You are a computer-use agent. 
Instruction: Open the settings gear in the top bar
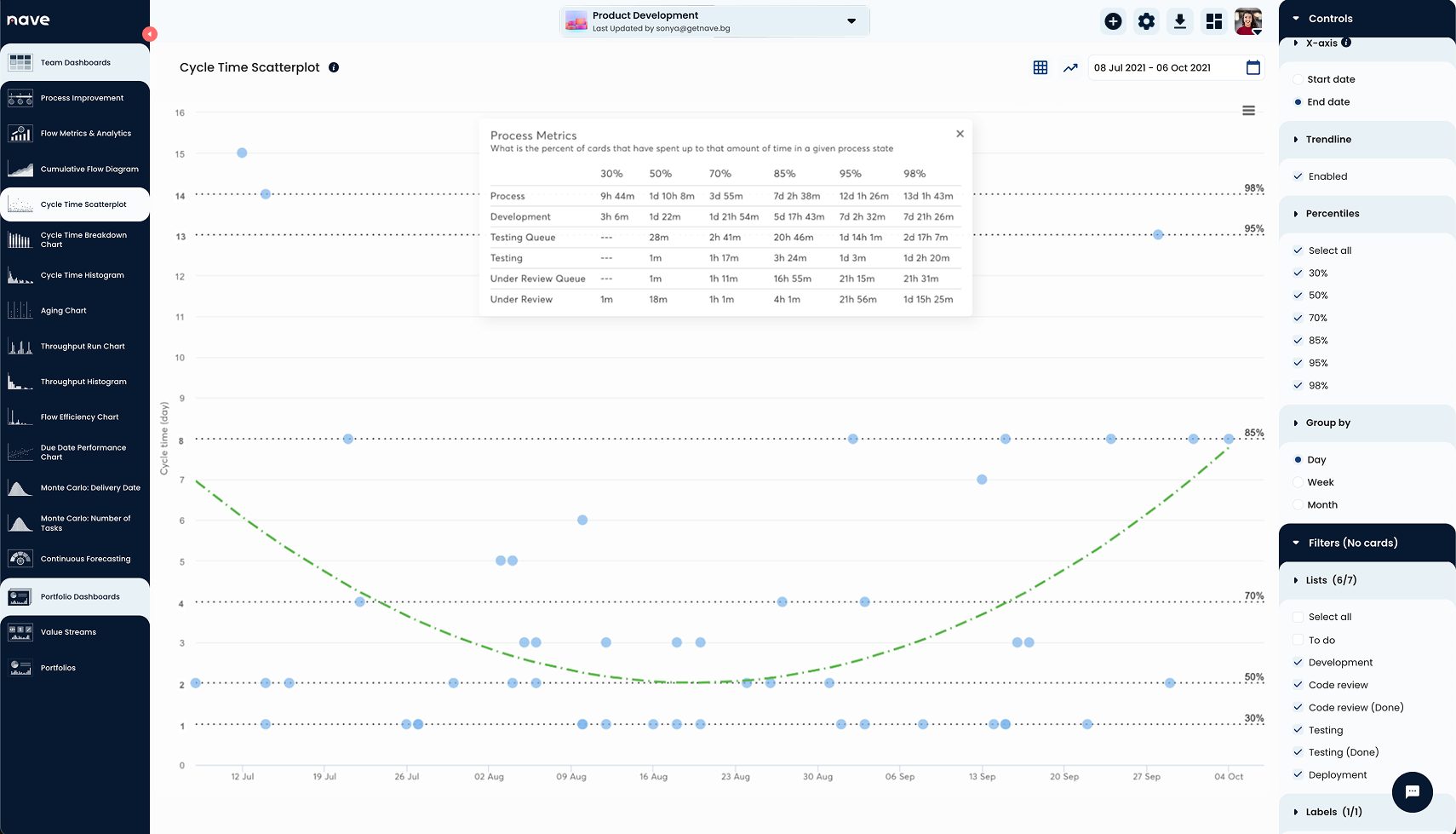[1146, 20]
